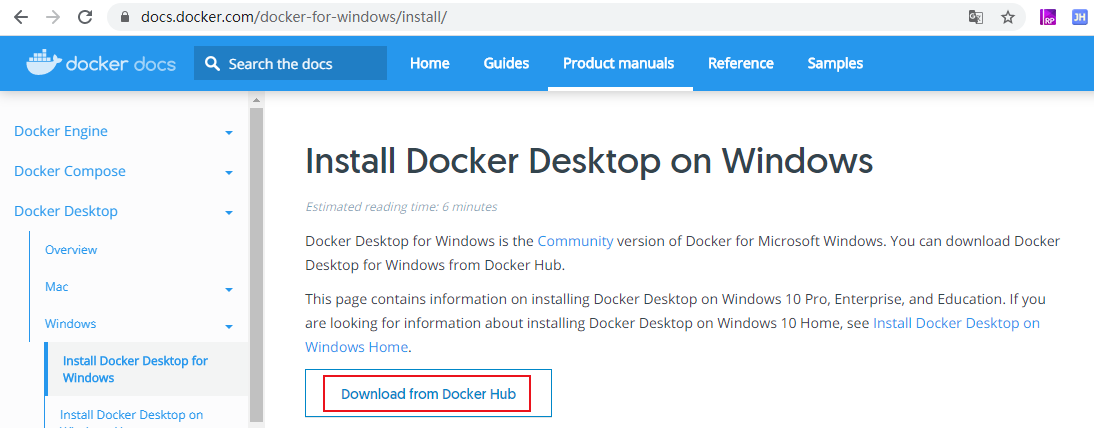1094x428 pixels.
Task: Expand Docker Engine section arrow
Action: click(228, 133)
